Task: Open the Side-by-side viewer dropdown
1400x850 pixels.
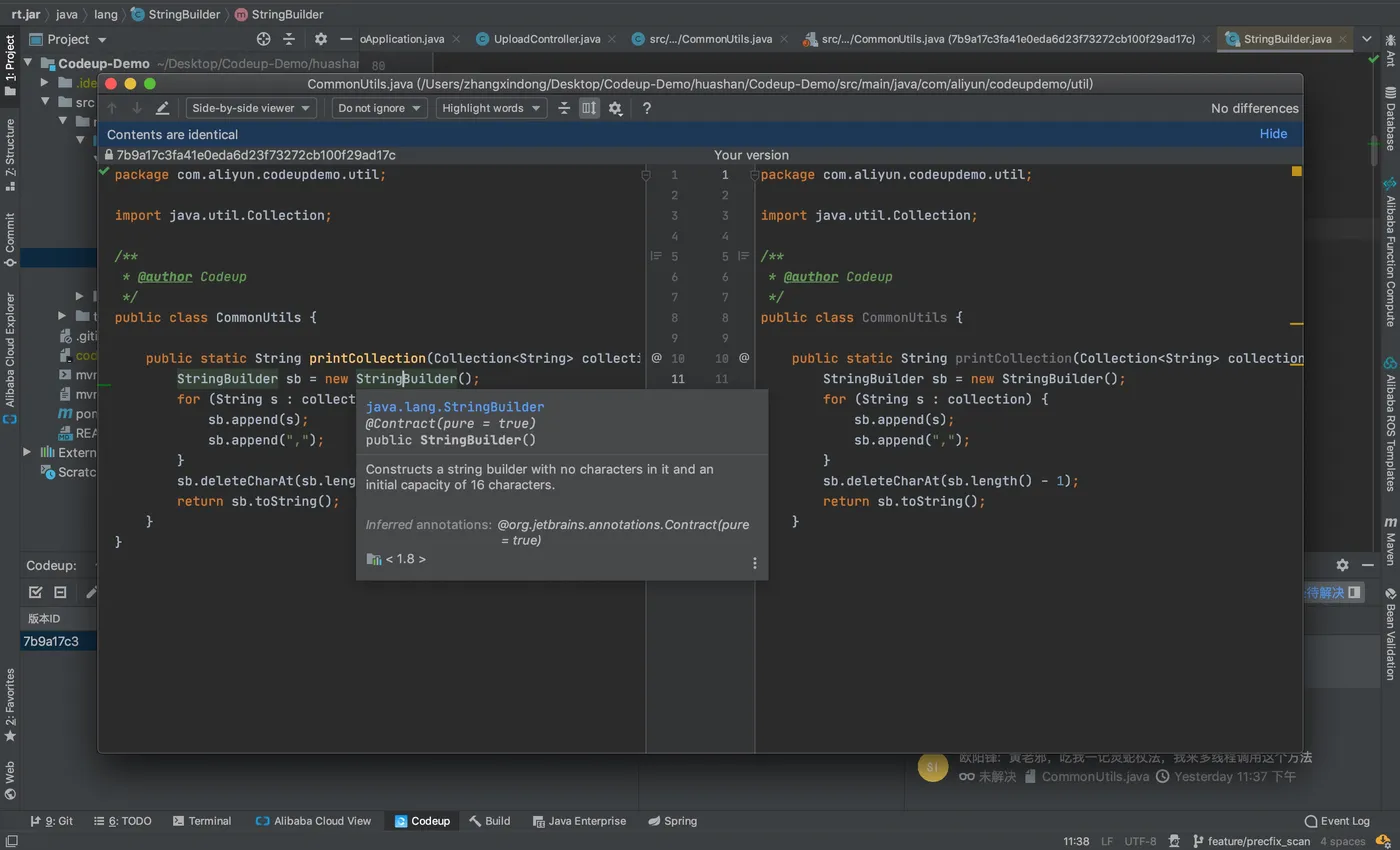Action: tap(251, 108)
